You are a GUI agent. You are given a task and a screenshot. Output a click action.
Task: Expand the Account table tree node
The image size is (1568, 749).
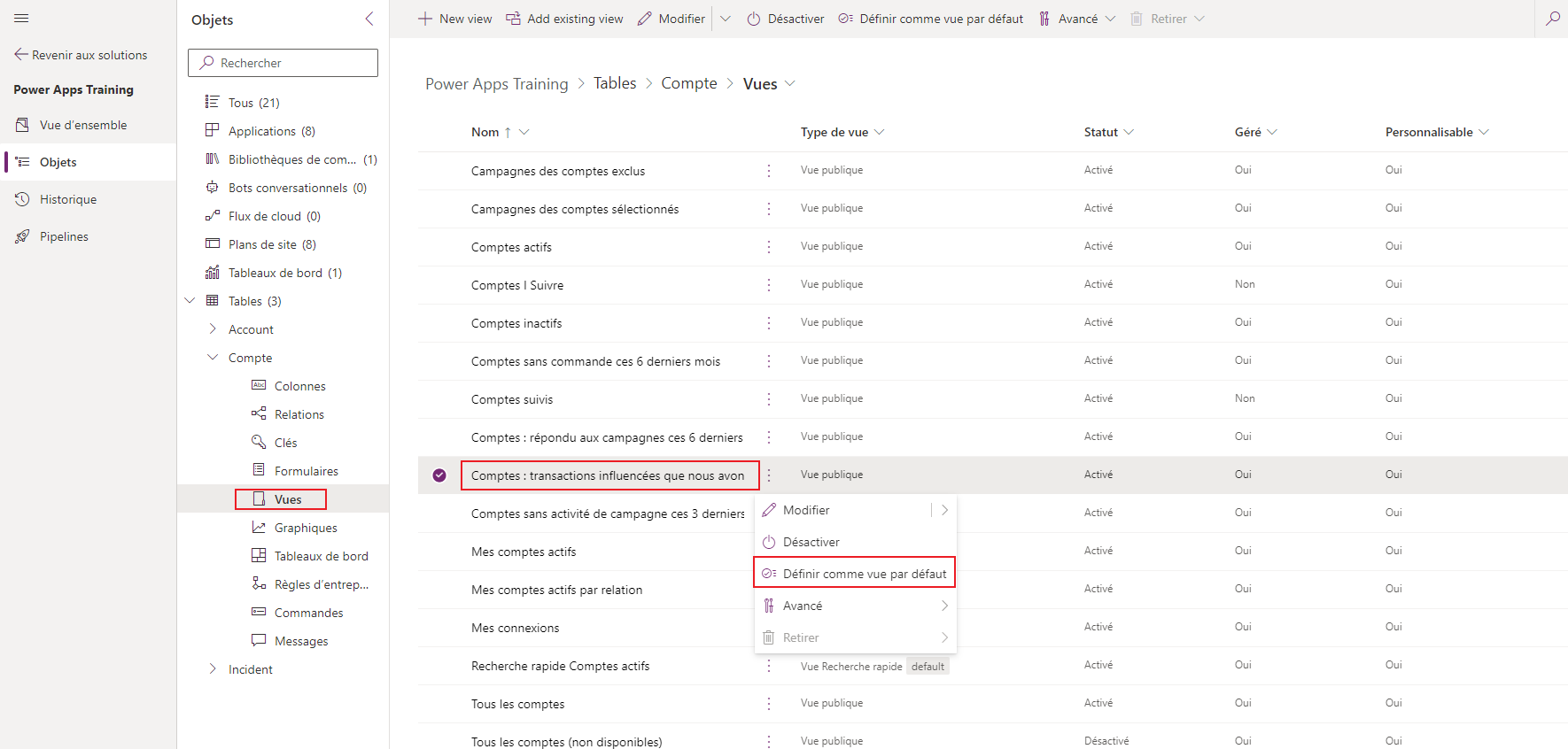(213, 329)
